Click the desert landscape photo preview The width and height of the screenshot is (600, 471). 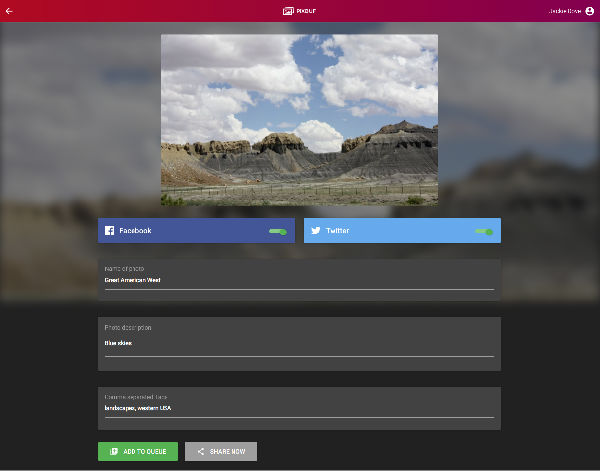(299, 120)
